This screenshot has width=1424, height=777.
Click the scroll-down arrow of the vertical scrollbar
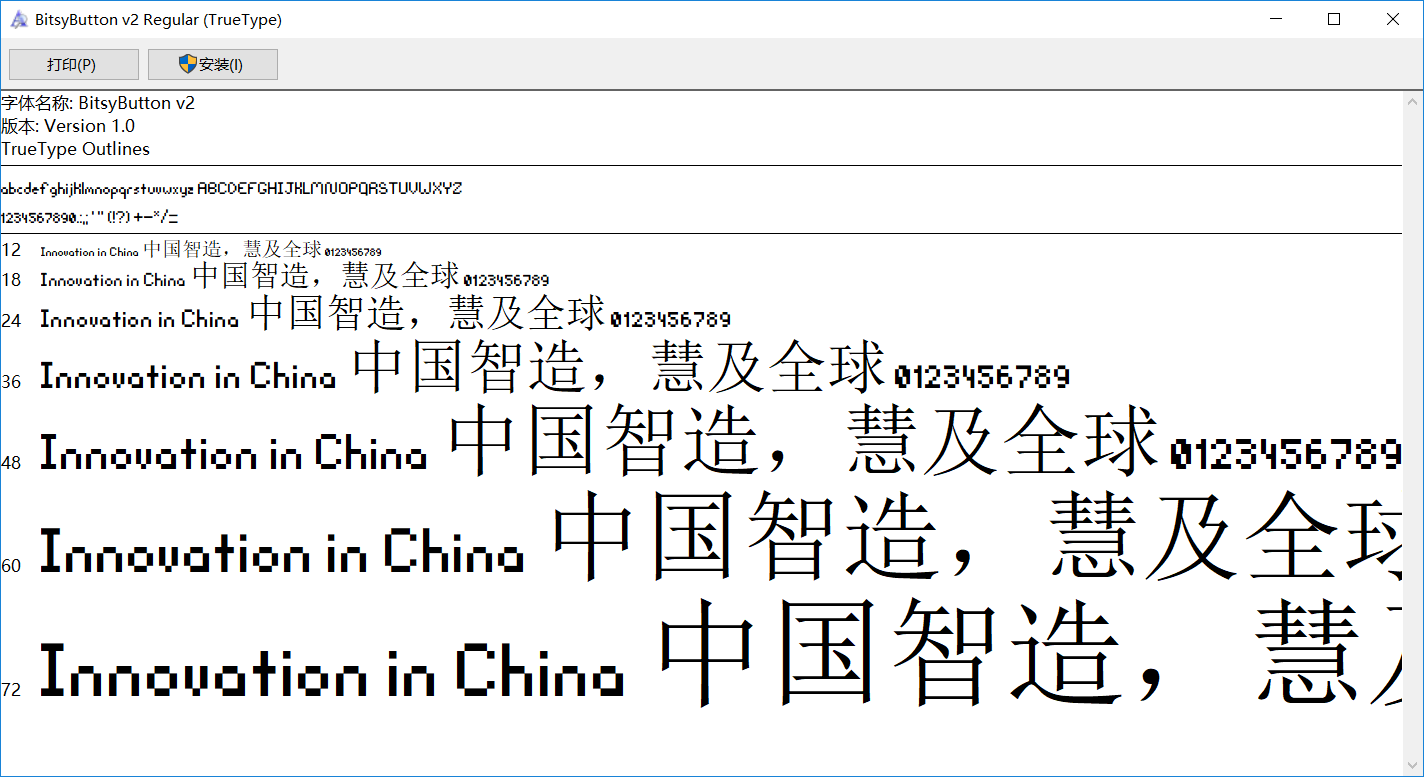tap(1413, 765)
